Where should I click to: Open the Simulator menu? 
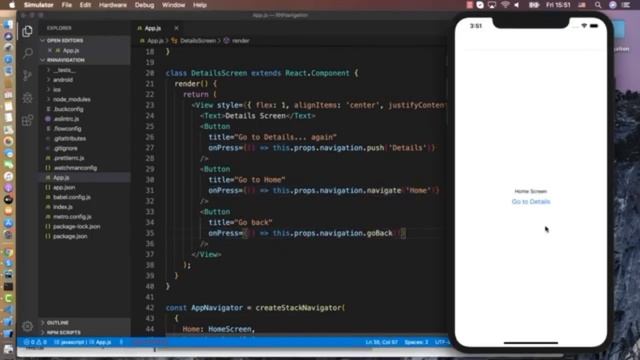pos(38,5)
